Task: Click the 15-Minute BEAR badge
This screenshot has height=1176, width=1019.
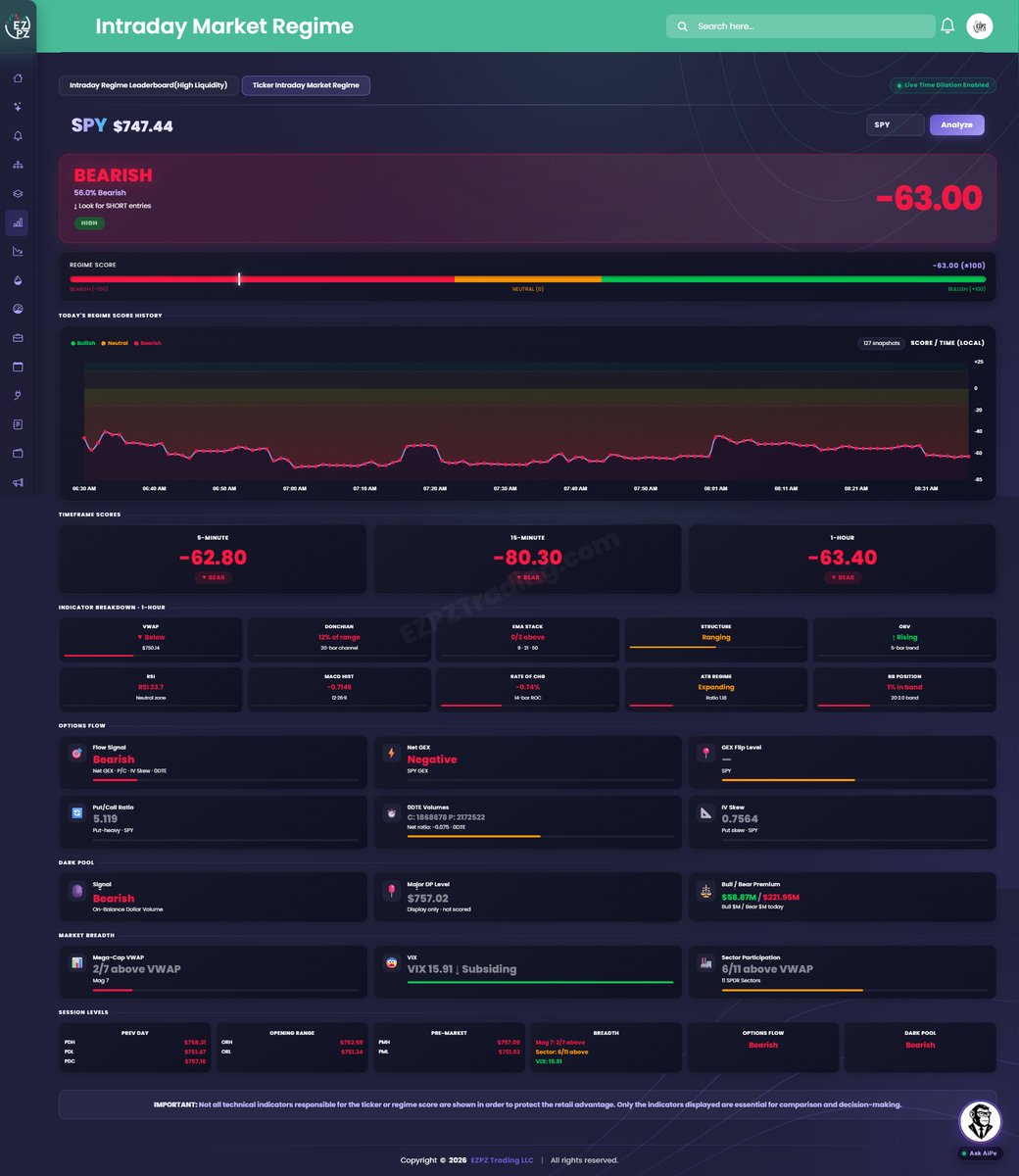Action: tap(528, 578)
